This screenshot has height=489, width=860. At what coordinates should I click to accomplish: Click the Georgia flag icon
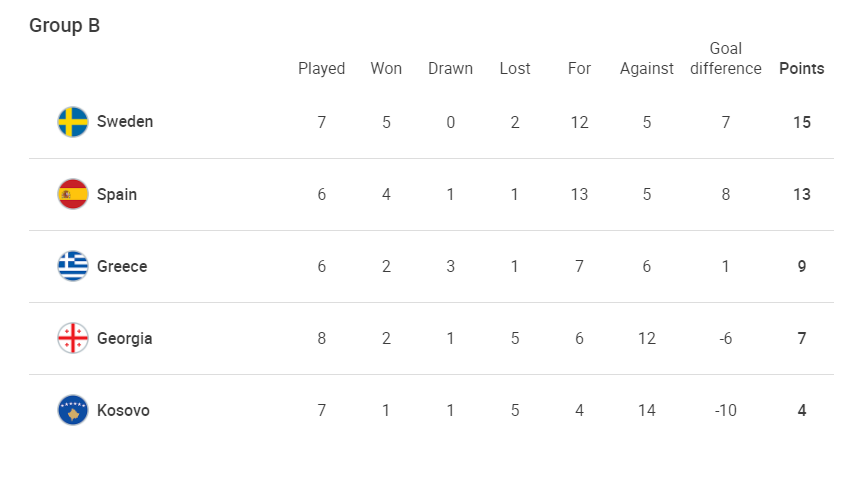pyautogui.click(x=73, y=338)
